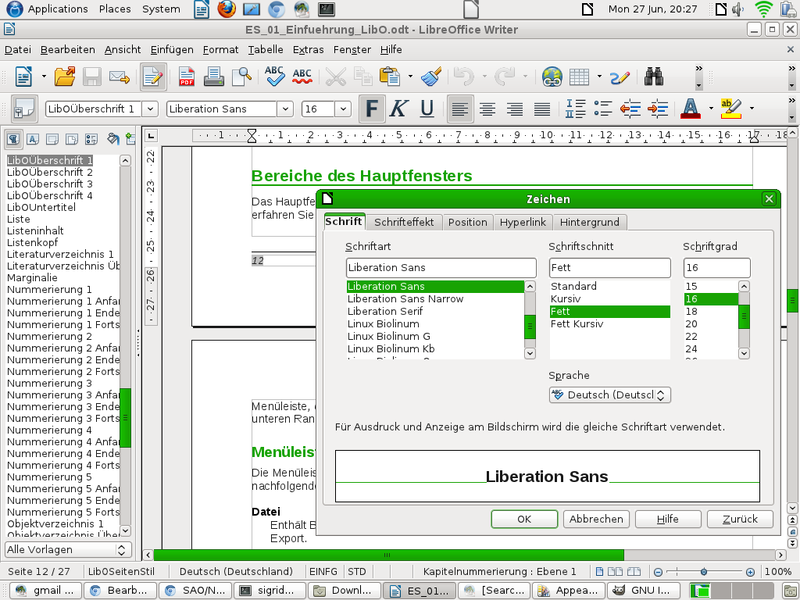Image resolution: width=800 pixels, height=600 pixels.
Task: Select Liberation Serif in font list
Action: [x=385, y=311]
